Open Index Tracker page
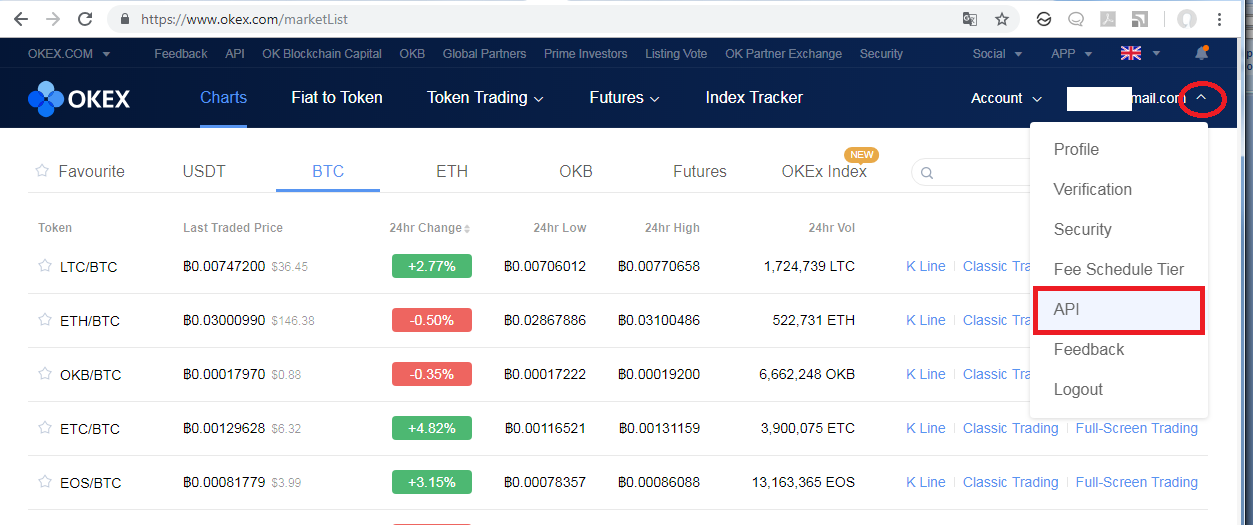Screen dimensions: 1253x525 click(x=754, y=98)
